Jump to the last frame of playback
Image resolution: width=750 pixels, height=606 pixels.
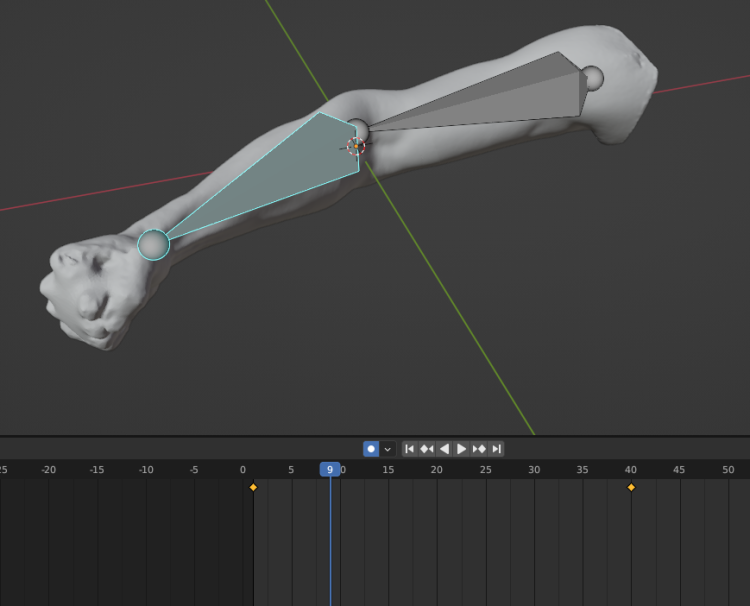point(496,449)
